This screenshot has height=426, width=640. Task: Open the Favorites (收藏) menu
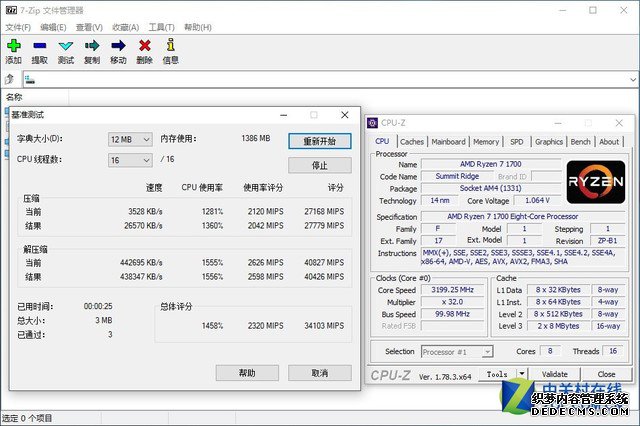[125, 27]
